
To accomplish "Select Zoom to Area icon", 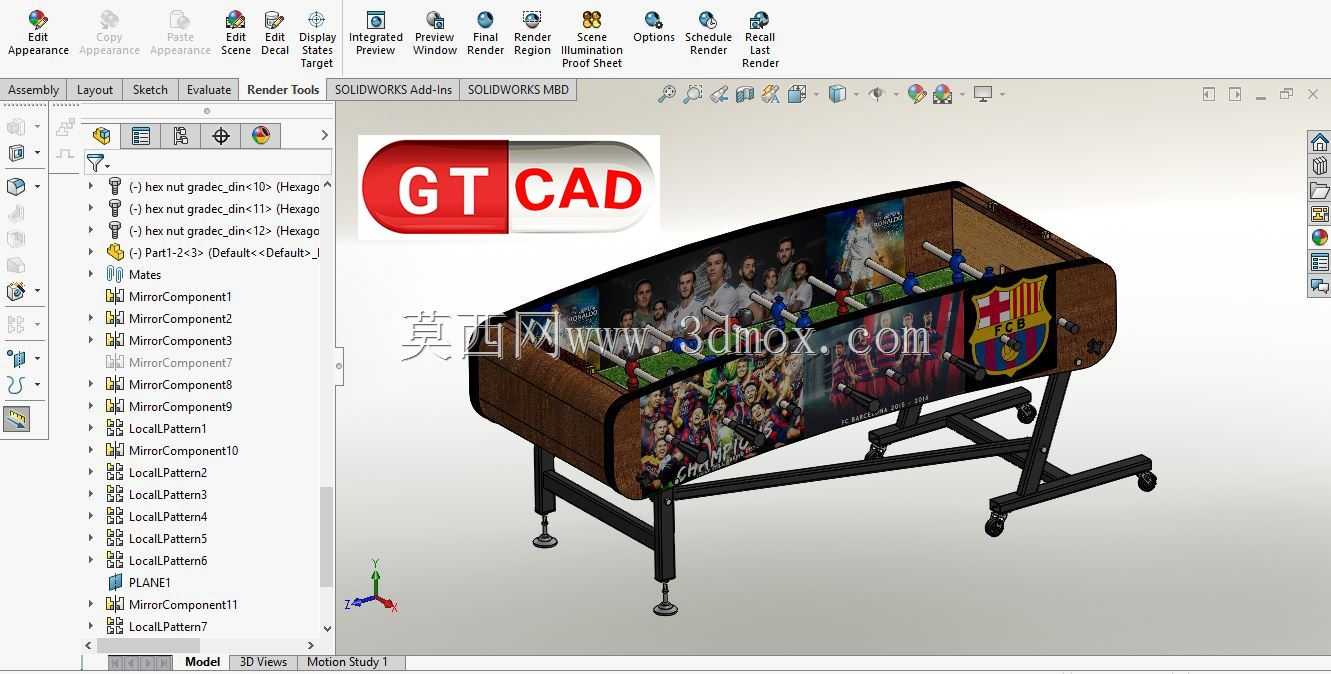I will [693, 94].
